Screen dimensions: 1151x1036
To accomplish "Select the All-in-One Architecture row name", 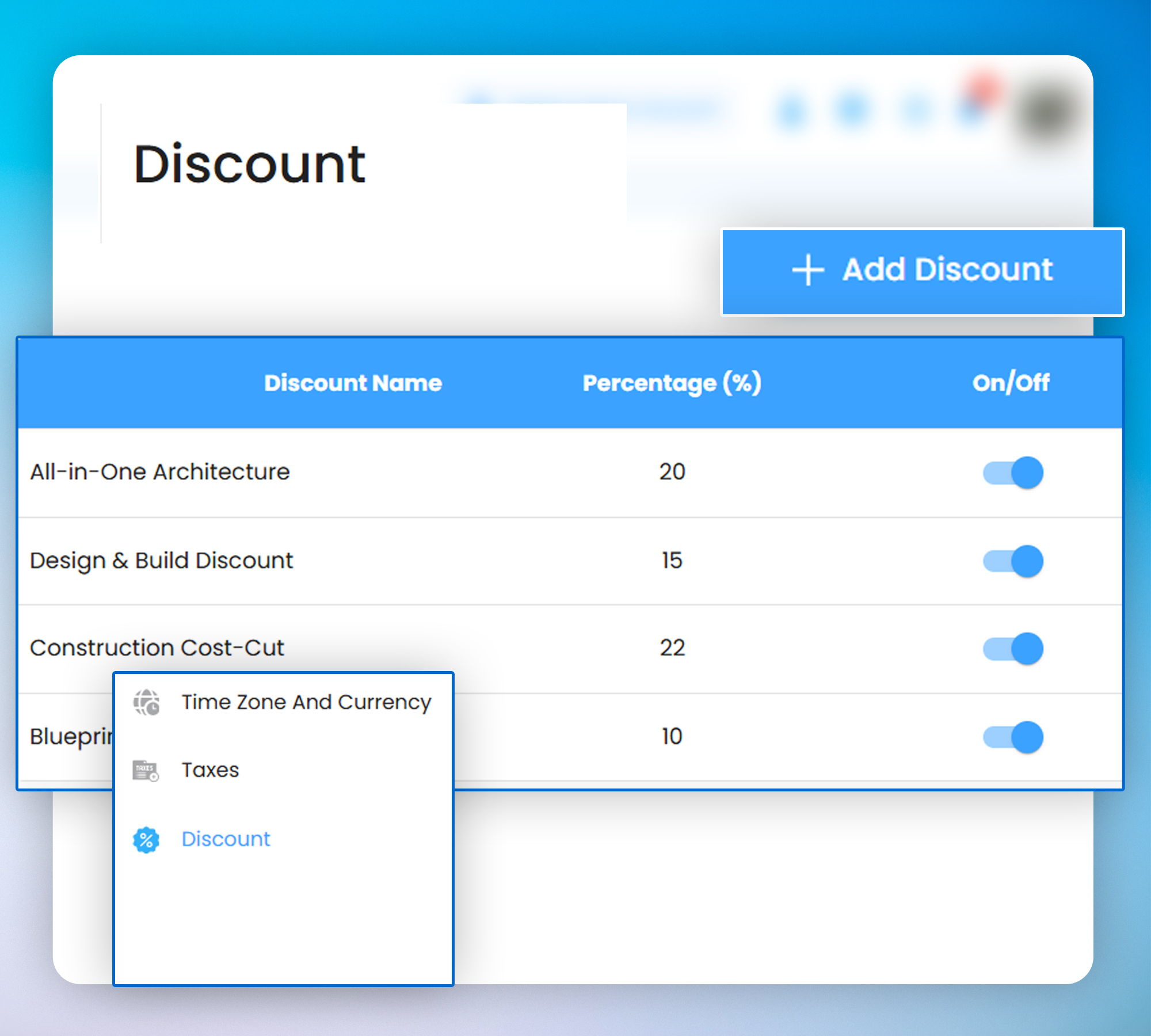I will pyautogui.click(x=160, y=472).
